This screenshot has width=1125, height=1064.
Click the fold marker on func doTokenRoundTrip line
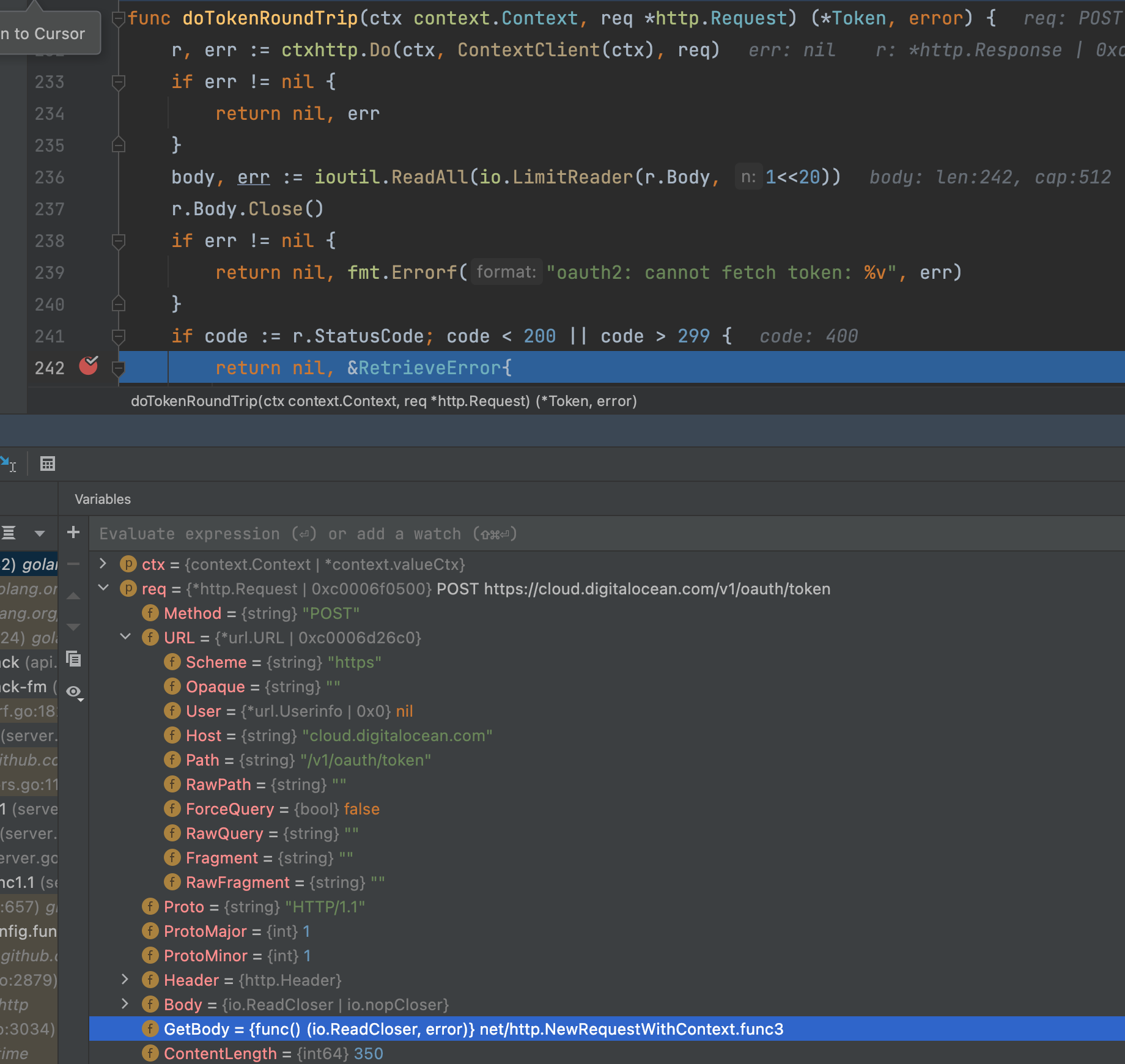pyautogui.click(x=119, y=18)
